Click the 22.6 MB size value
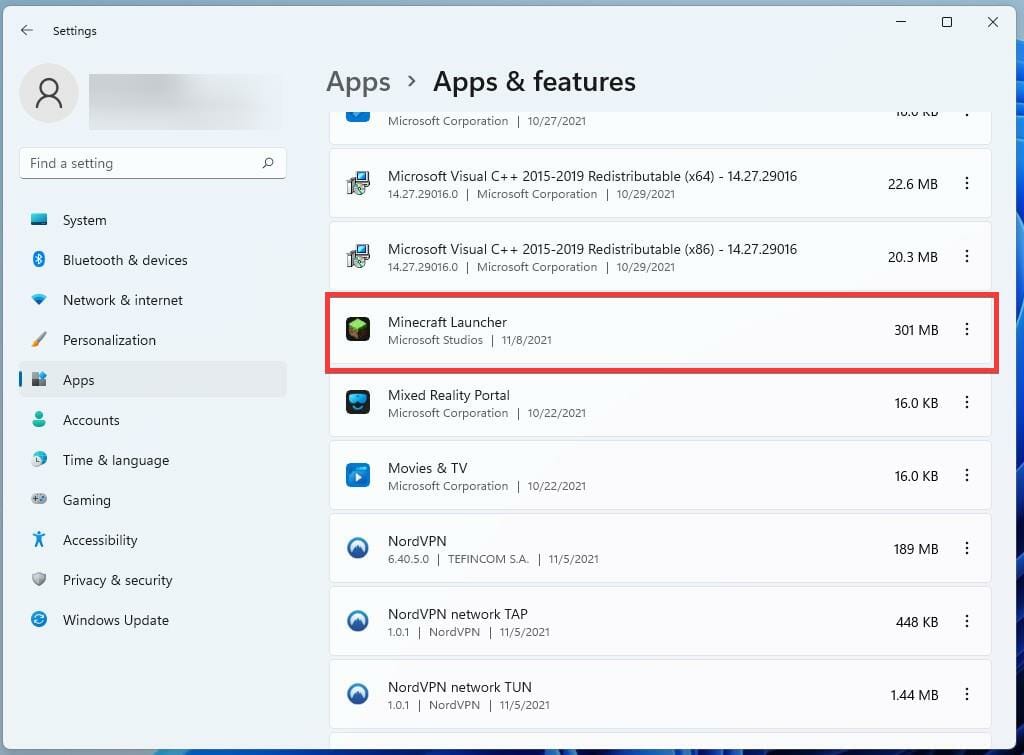 click(912, 184)
